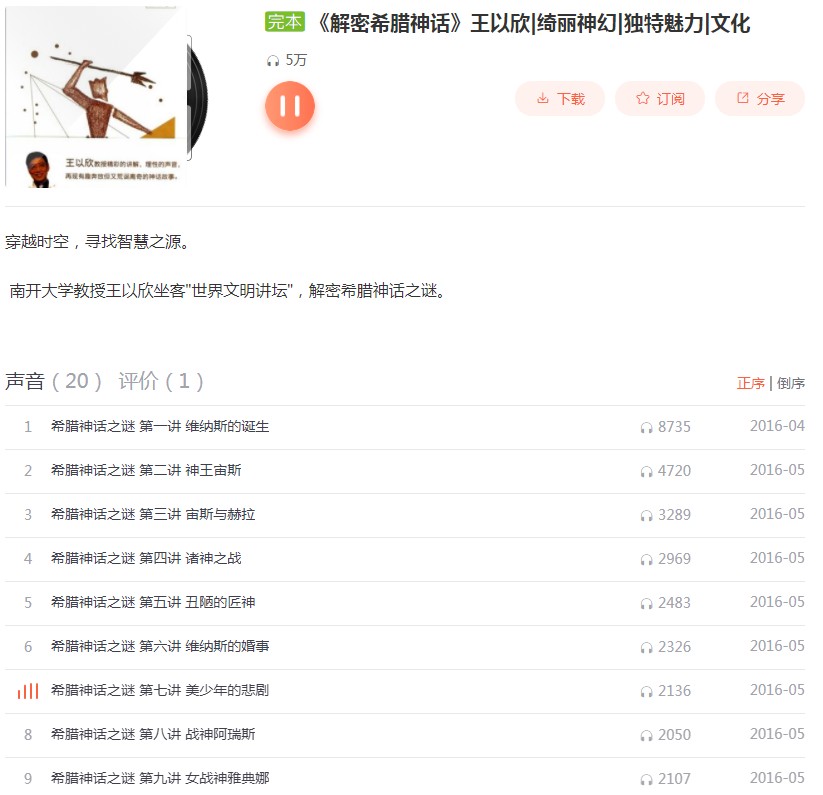Click headphone icon next to 2326
The height and width of the screenshot is (795, 823).
tap(646, 648)
